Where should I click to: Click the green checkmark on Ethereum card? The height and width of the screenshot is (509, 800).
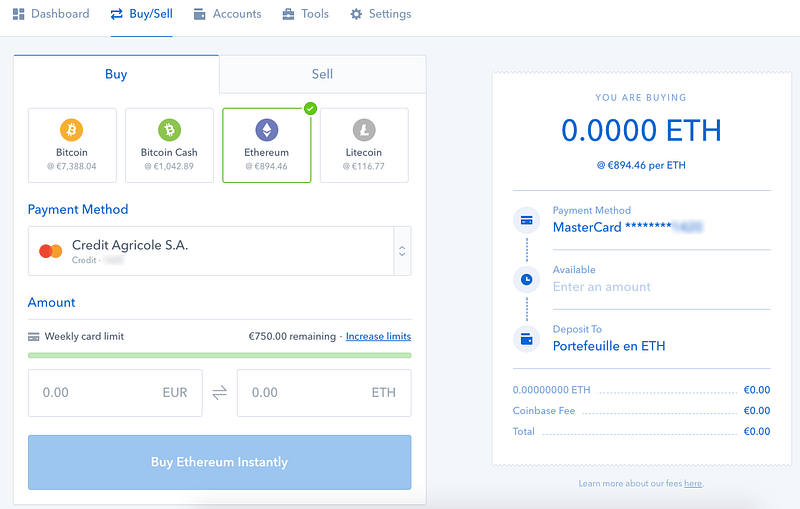pyautogui.click(x=310, y=108)
